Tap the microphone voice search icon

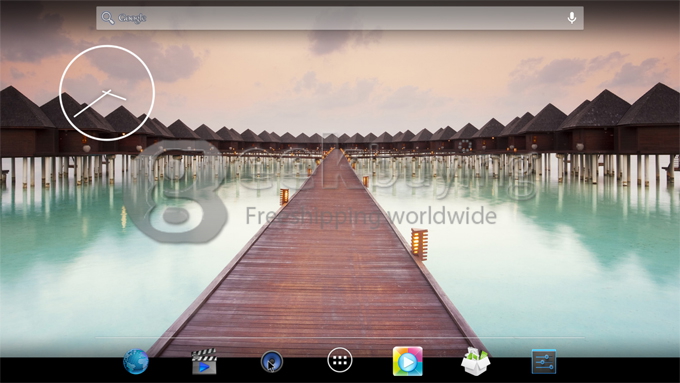pos(572,18)
